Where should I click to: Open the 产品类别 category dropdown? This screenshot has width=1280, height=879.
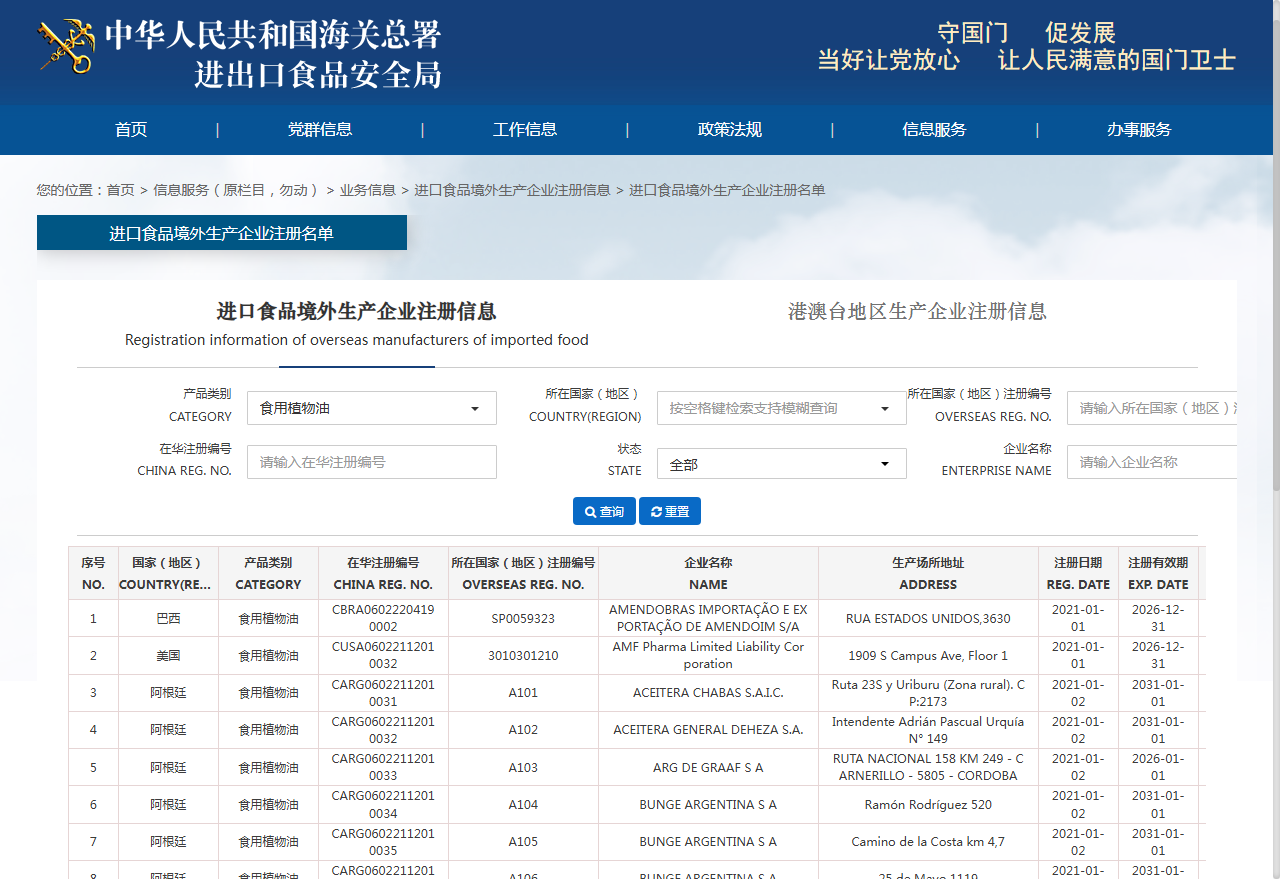pos(371,408)
